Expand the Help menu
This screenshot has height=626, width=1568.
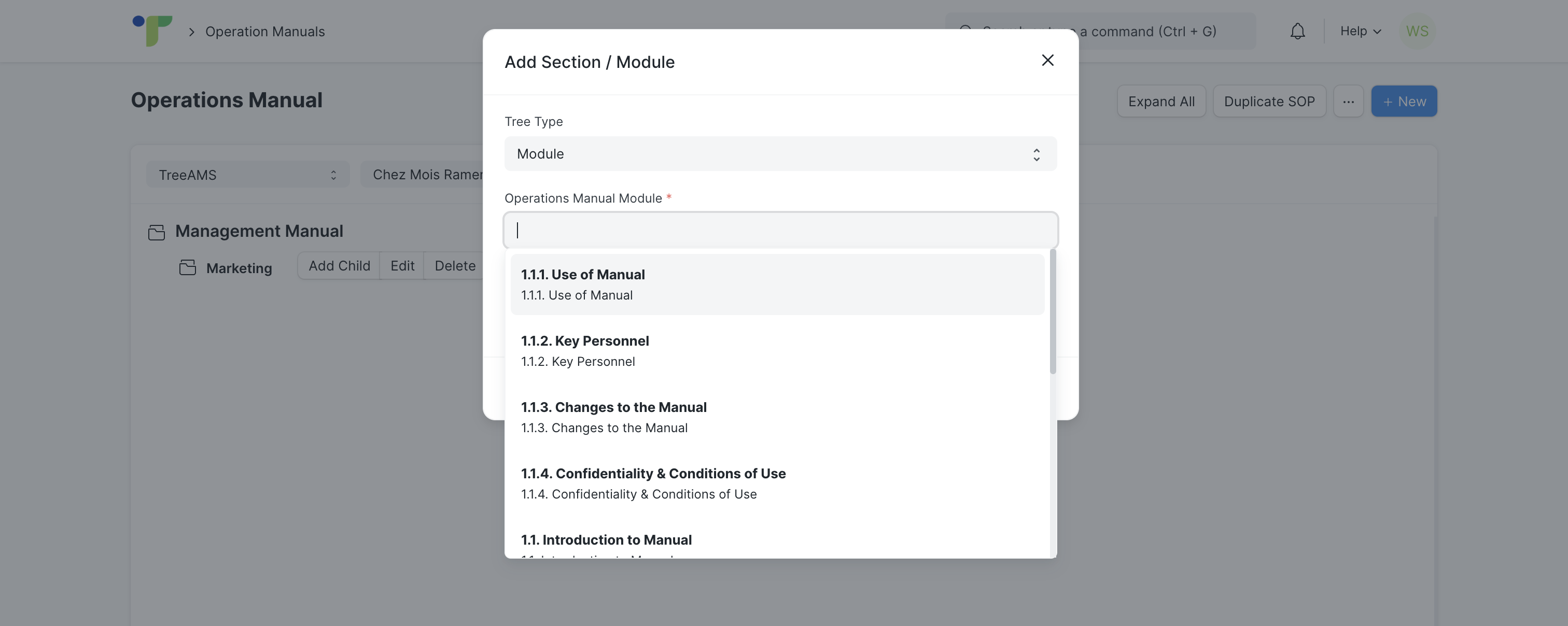tap(1360, 31)
